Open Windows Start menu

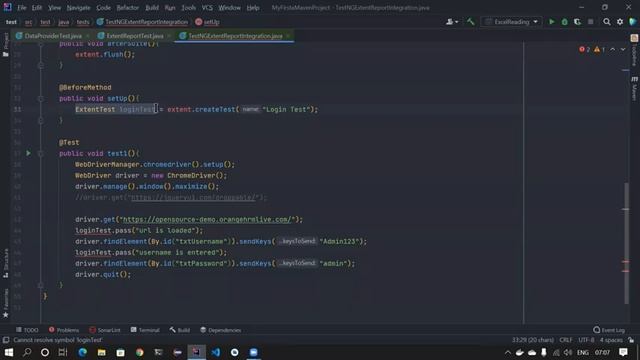[x=9, y=352]
